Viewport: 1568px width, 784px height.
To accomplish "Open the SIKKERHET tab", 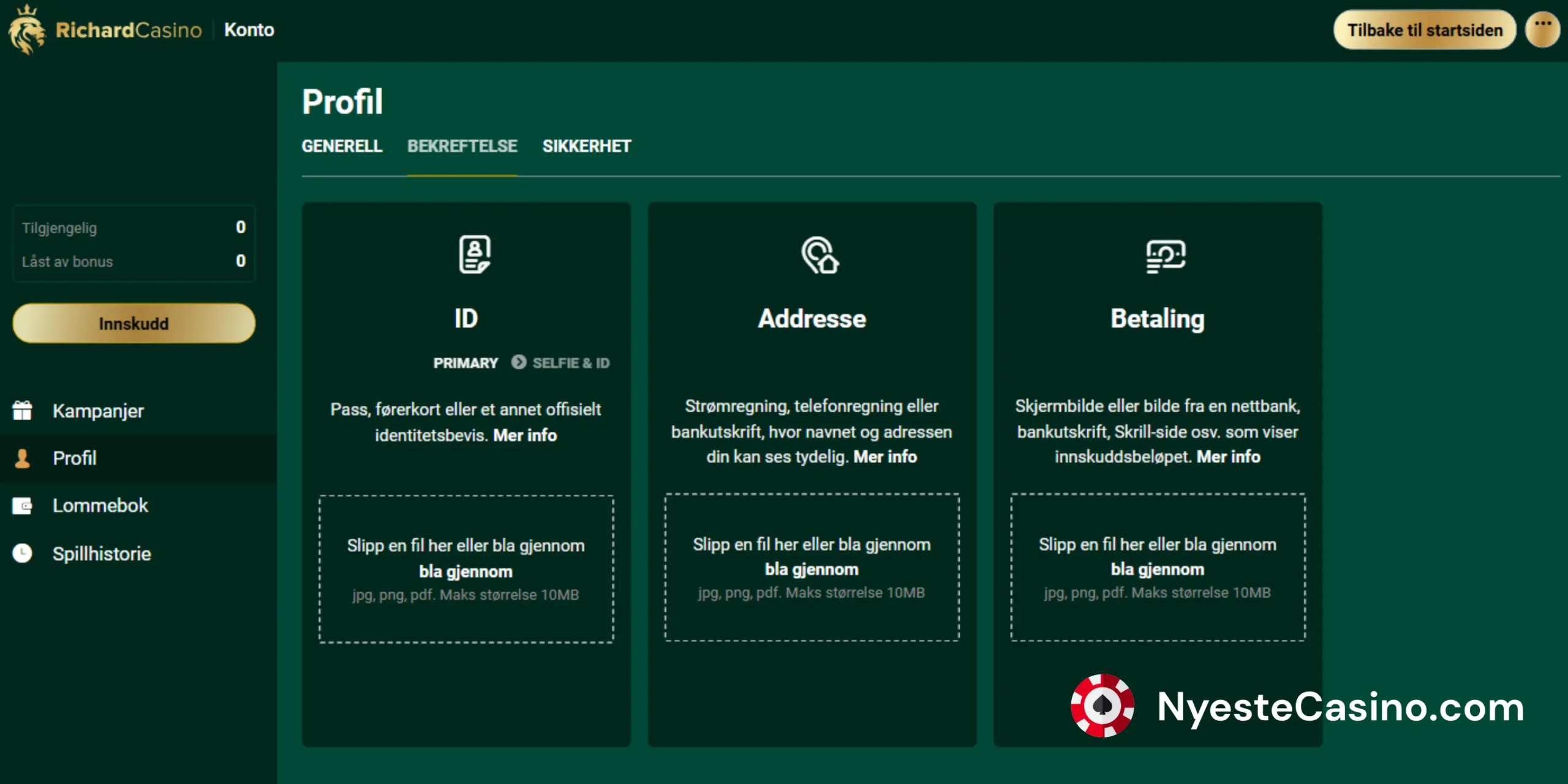I will pos(586,146).
